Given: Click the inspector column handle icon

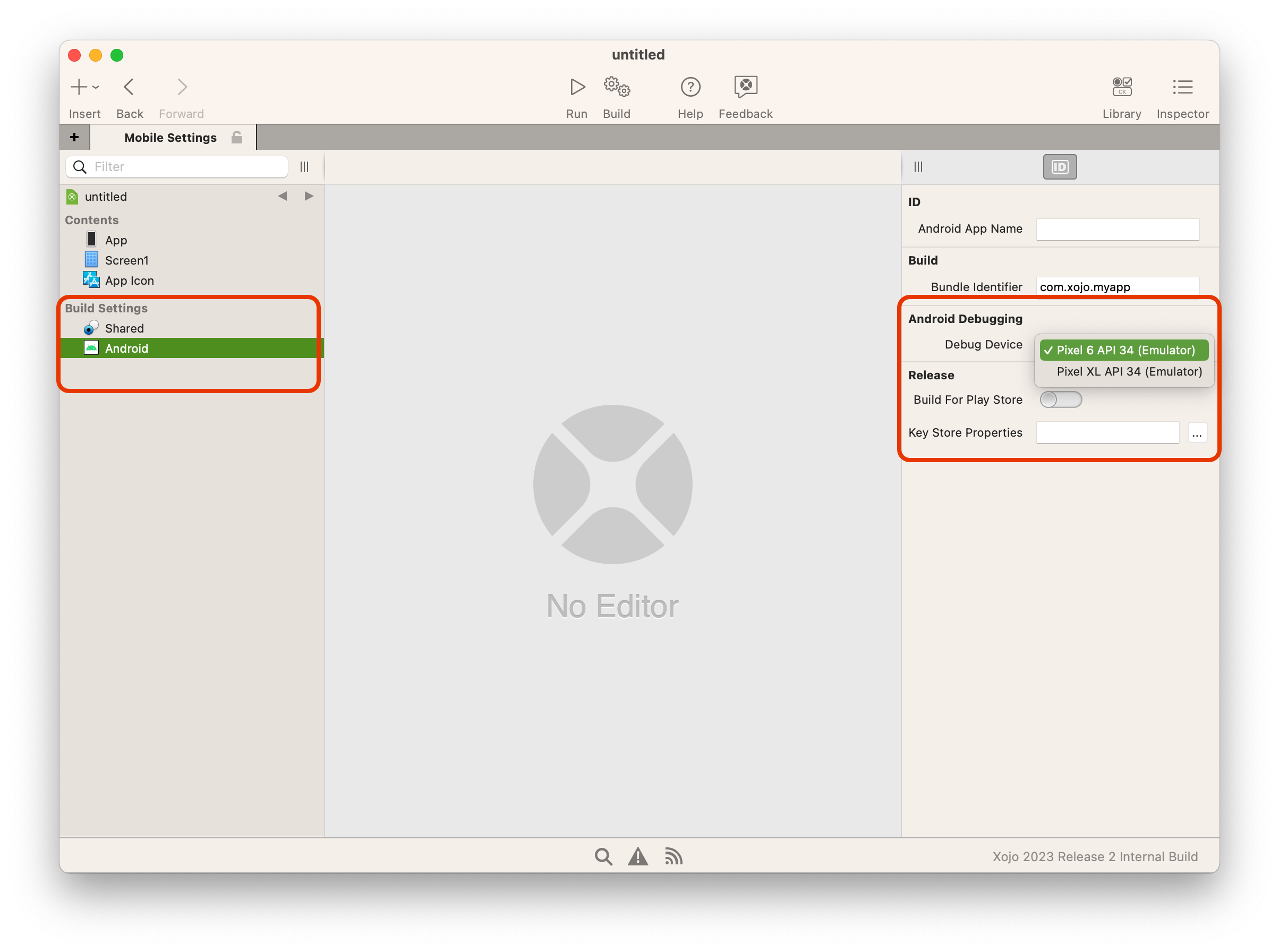Looking at the screenshot, I should pyautogui.click(x=918, y=167).
